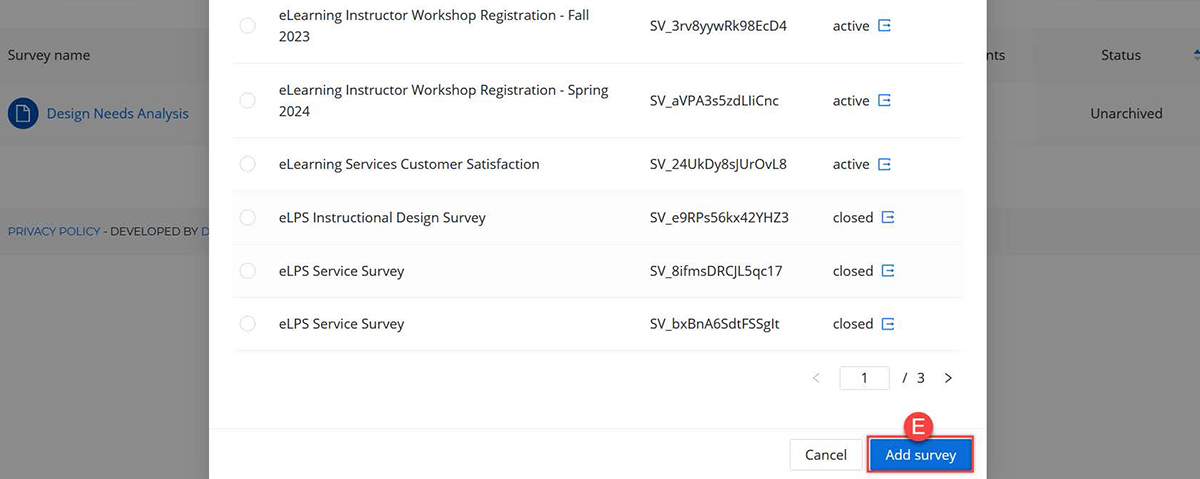Open Design Needs Analysis survey link
The height and width of the screenshot is (479, 1200).
point(117,114)
